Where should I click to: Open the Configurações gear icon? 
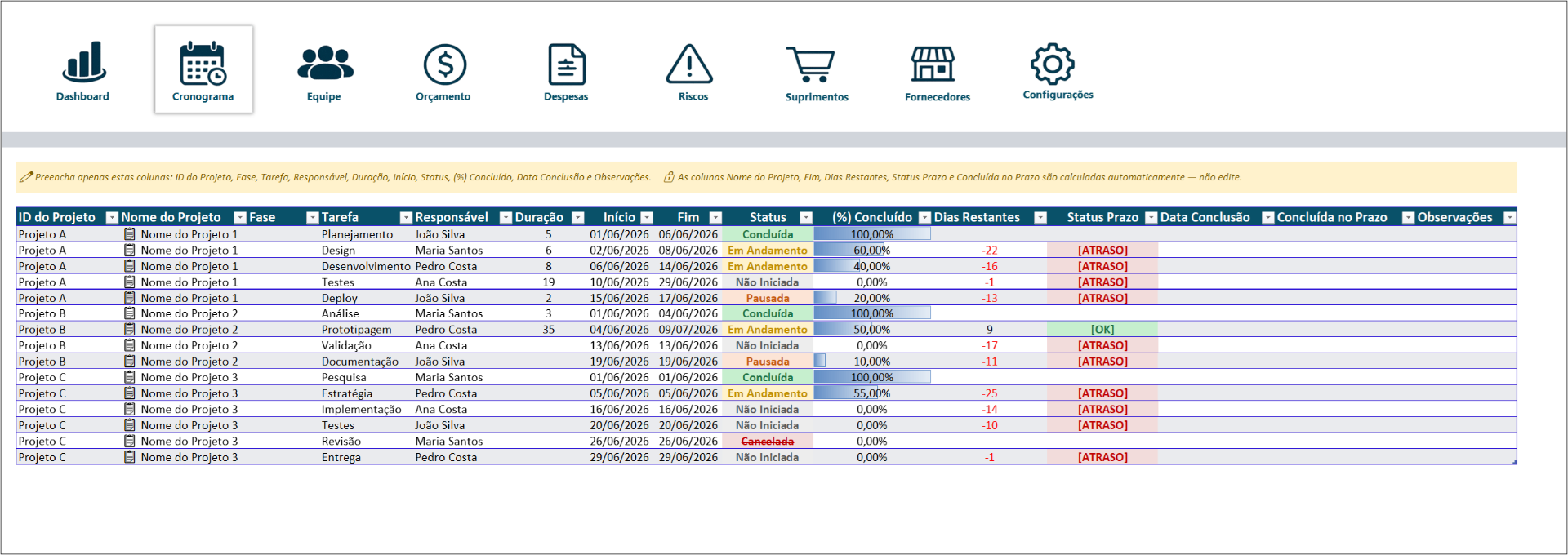click(x=1053, y=64)
